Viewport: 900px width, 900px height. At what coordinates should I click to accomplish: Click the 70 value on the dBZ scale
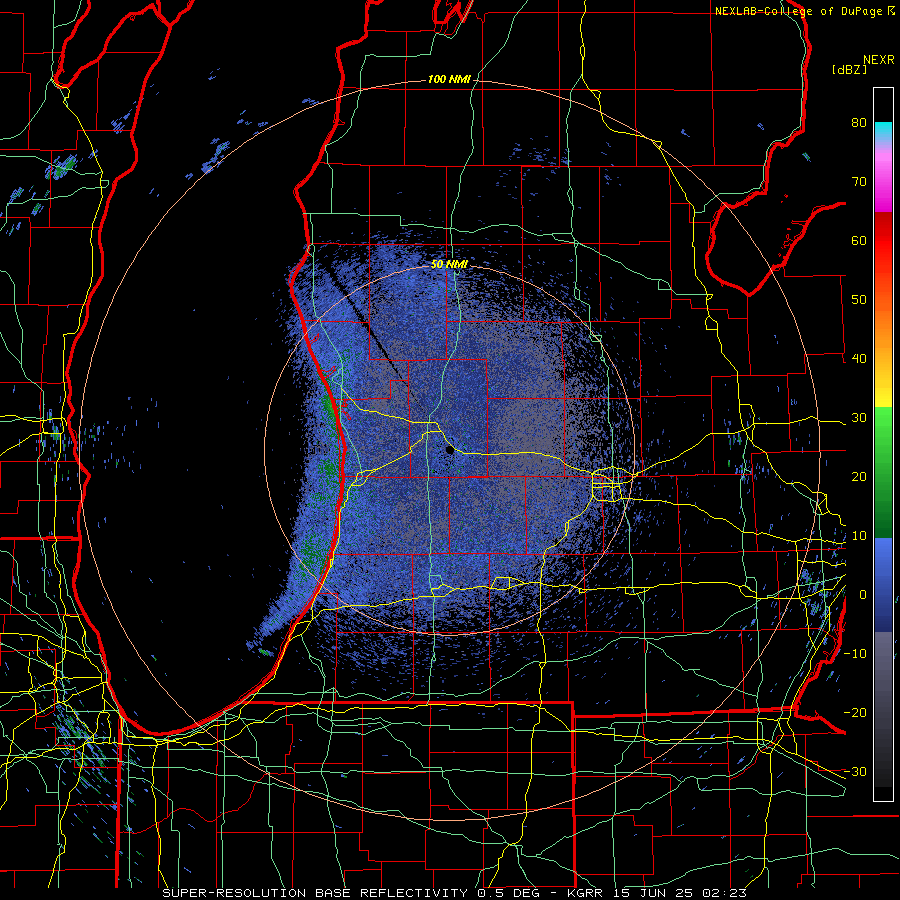tap(859, 182)
